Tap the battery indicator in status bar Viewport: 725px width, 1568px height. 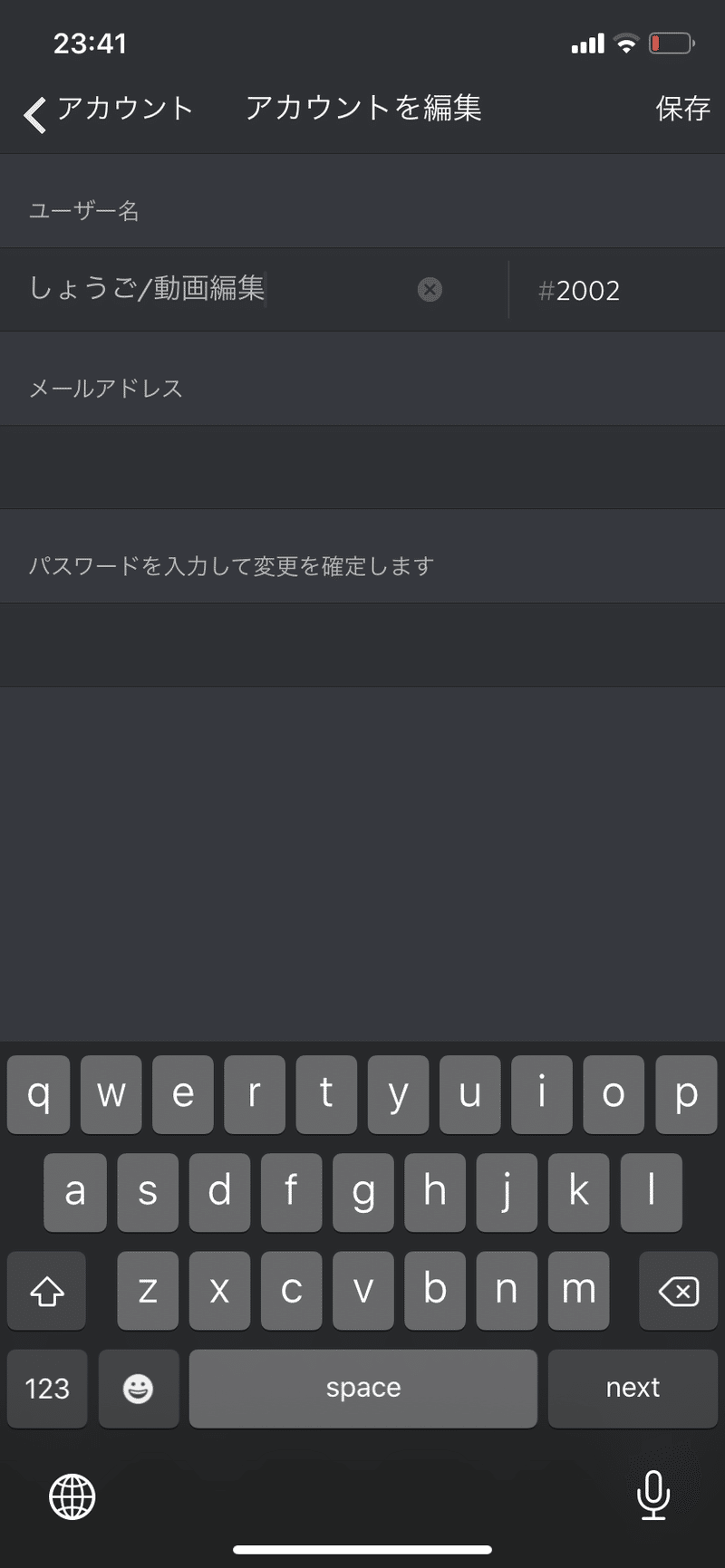672,43
